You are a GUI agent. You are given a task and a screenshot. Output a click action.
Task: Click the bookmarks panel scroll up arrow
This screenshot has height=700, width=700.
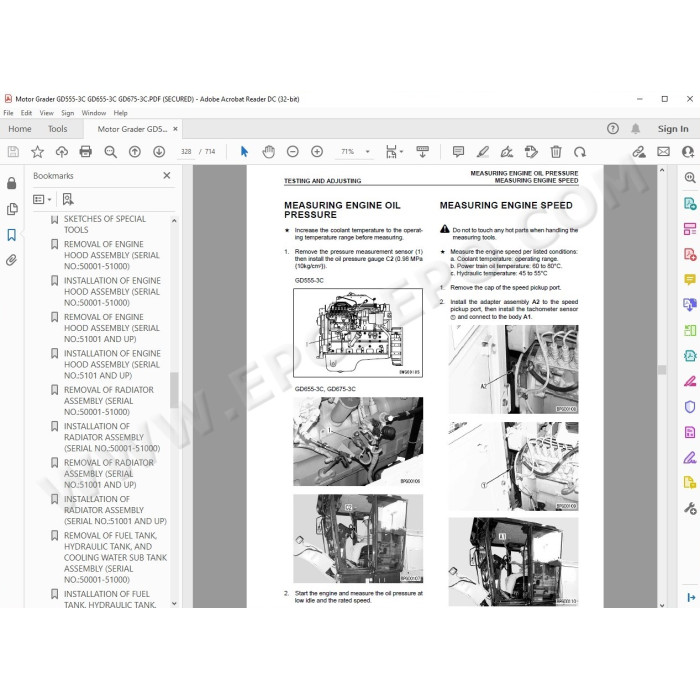[174, 221]
